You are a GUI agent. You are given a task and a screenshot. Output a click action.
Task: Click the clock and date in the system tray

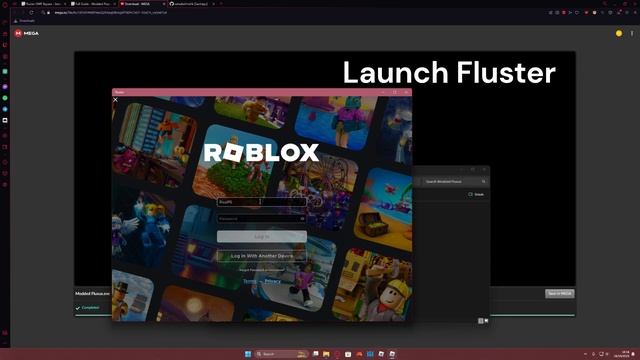coord(622,354)
